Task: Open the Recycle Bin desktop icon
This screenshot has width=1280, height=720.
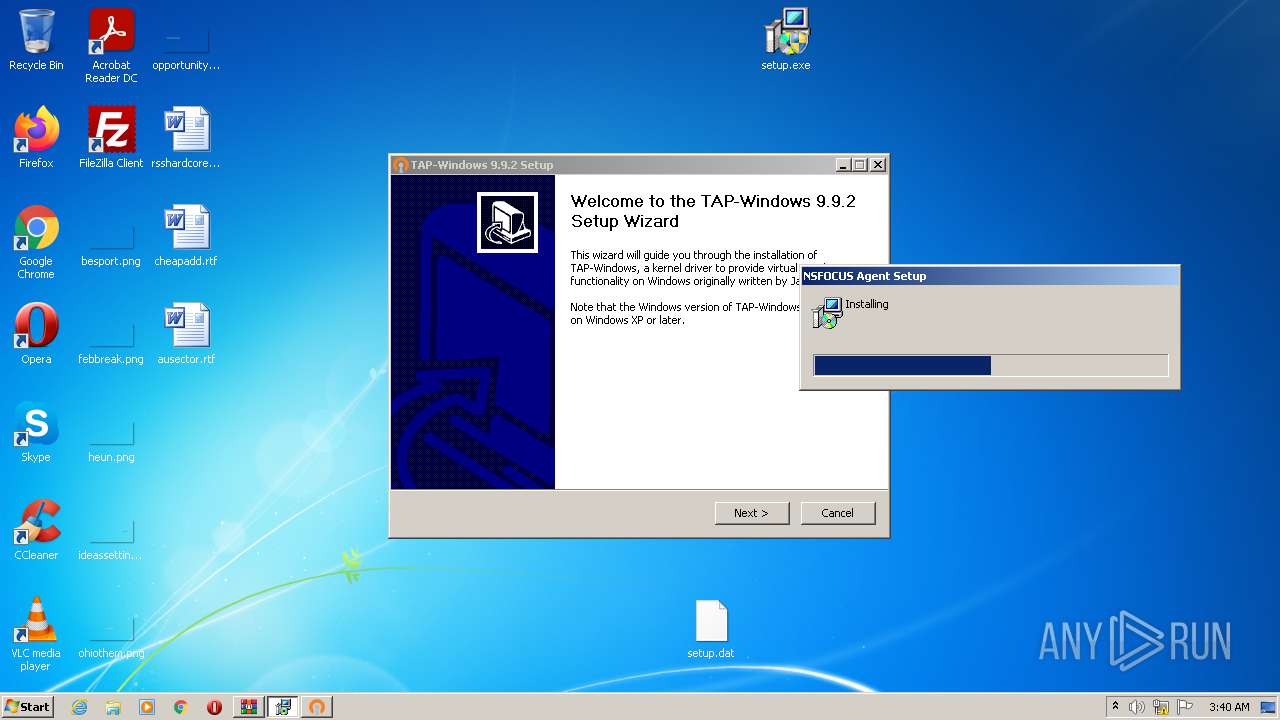Action: click(36, 40)
